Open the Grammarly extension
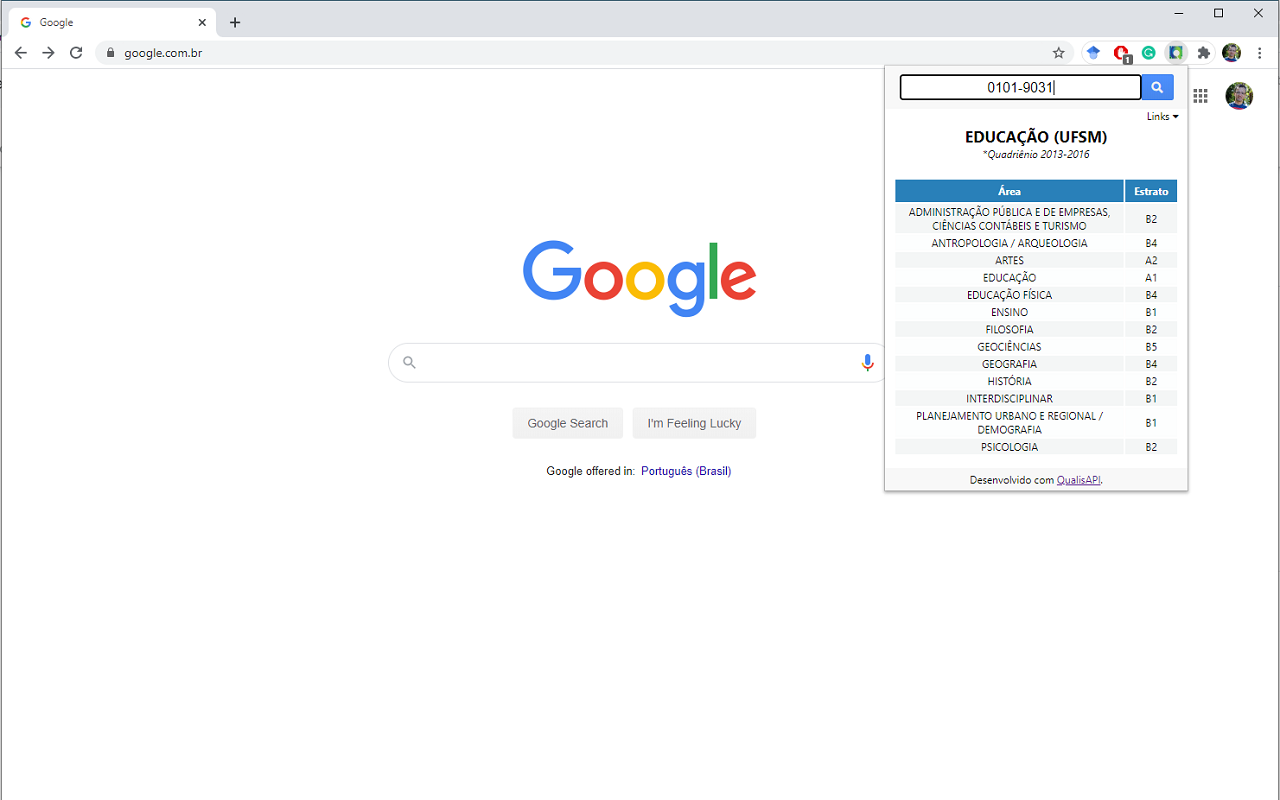1280x800 pixels. coord(1148,52)
